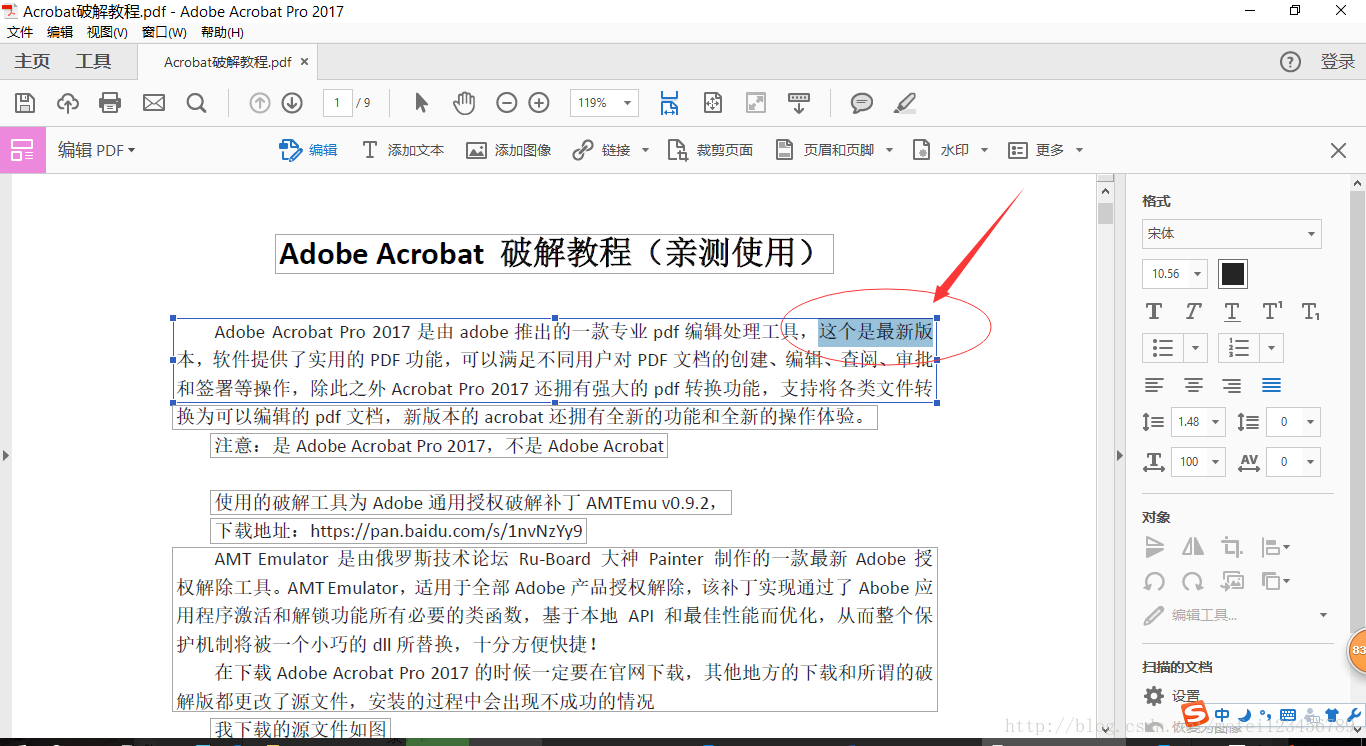Click the bulleted list button
The height and width of the screenshot is (746, 1366).
click(1163, 348)
